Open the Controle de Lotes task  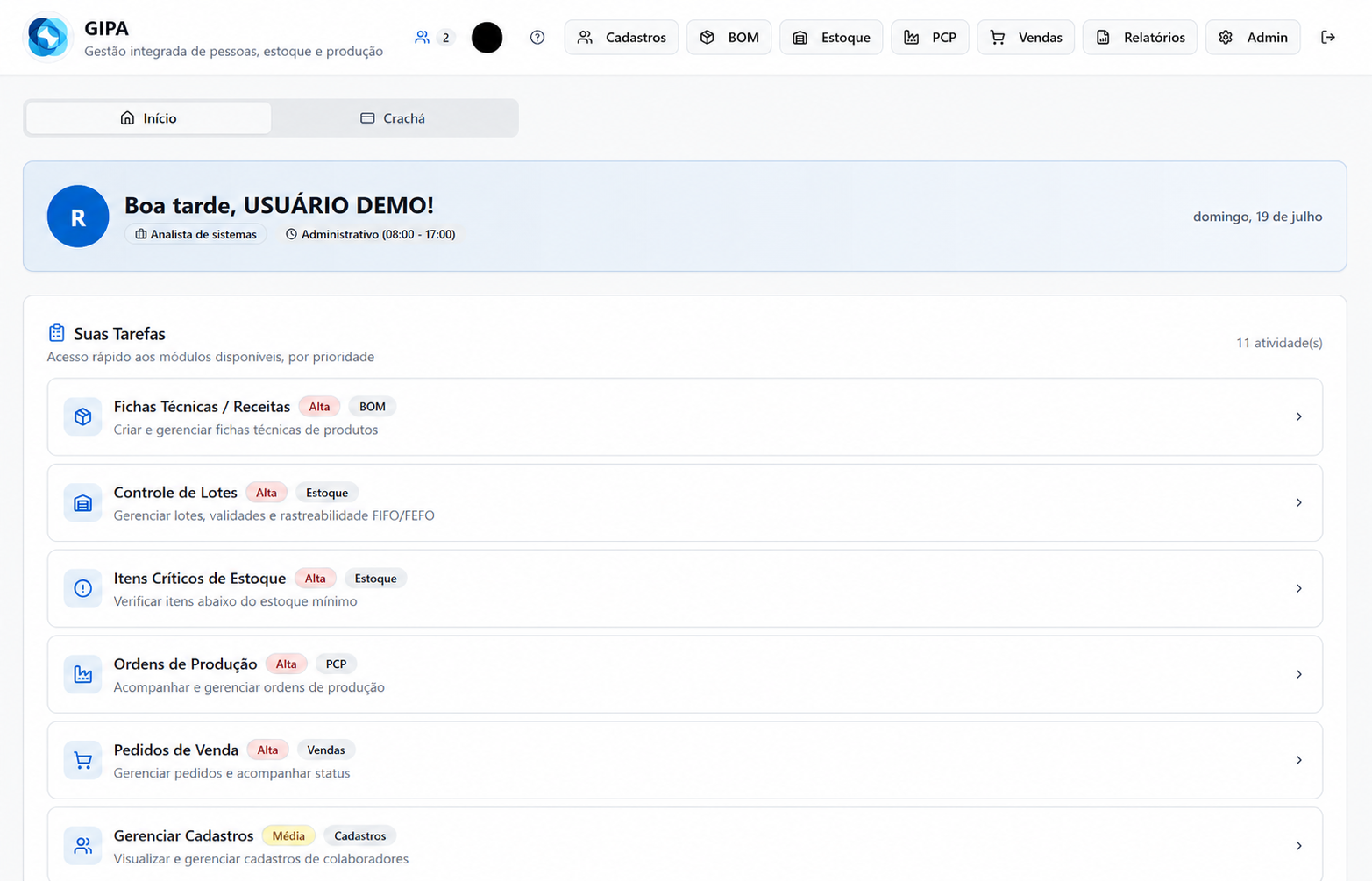coord(685,502)
